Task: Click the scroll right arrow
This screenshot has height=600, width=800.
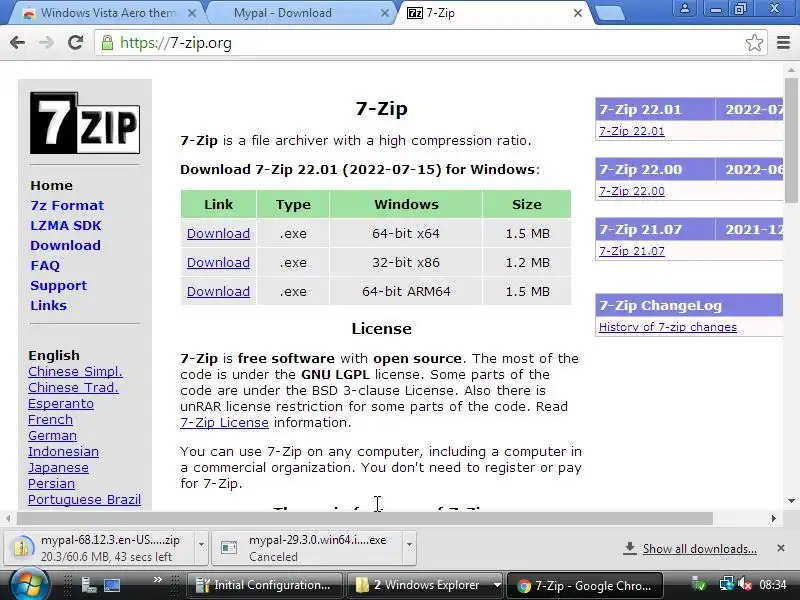Action: (x=773, y=518)
